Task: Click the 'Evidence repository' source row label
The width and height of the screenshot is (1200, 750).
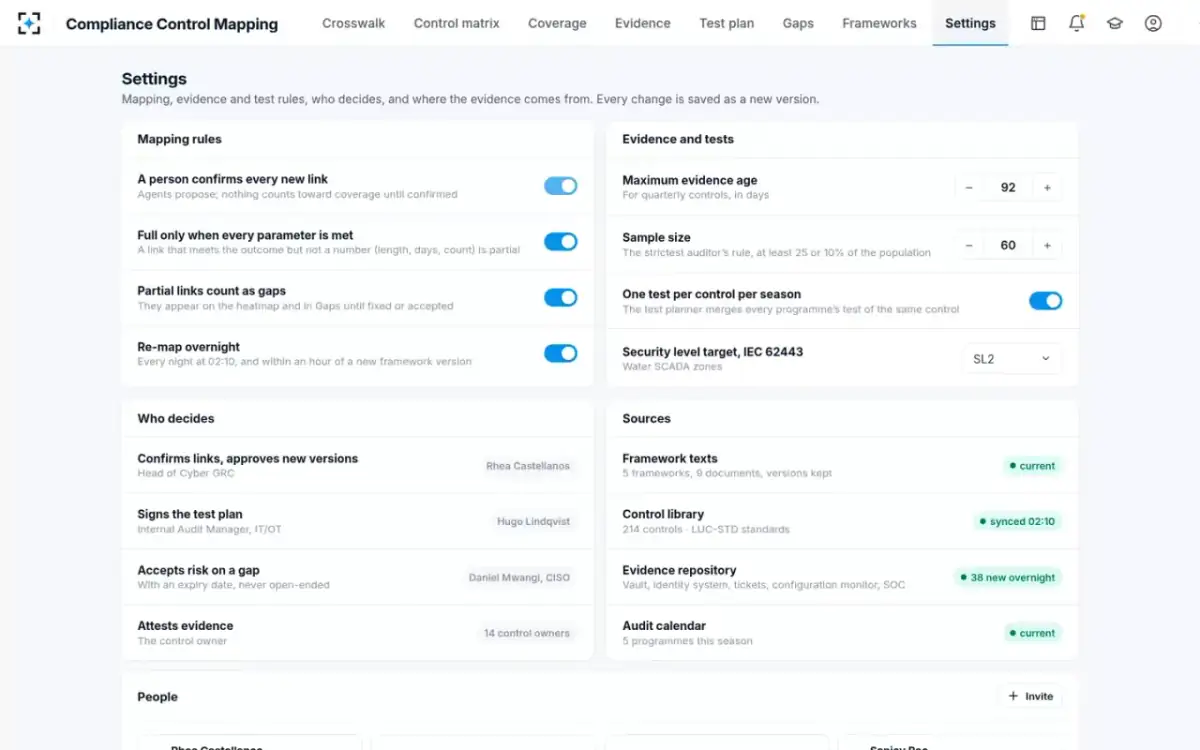Action: click(679, 570)
